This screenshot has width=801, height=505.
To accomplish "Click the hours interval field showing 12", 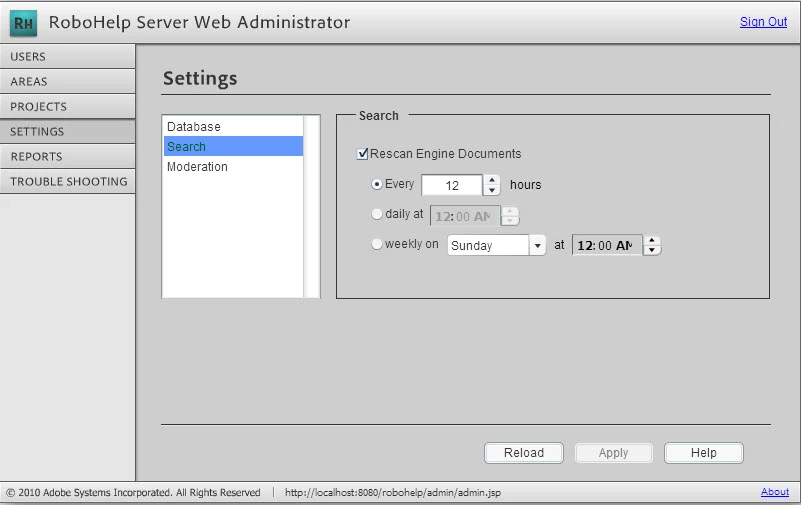I will (x=452, y=185).
